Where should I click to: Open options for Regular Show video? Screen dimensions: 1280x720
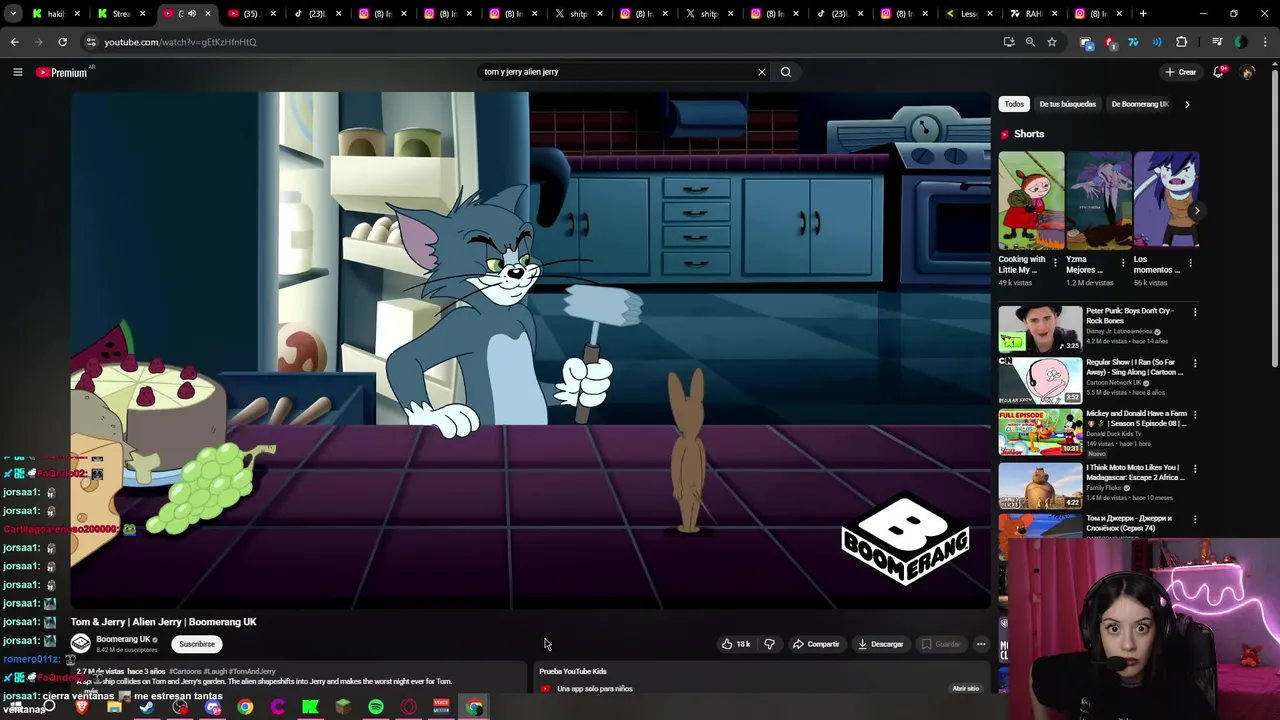point(1194,363)
